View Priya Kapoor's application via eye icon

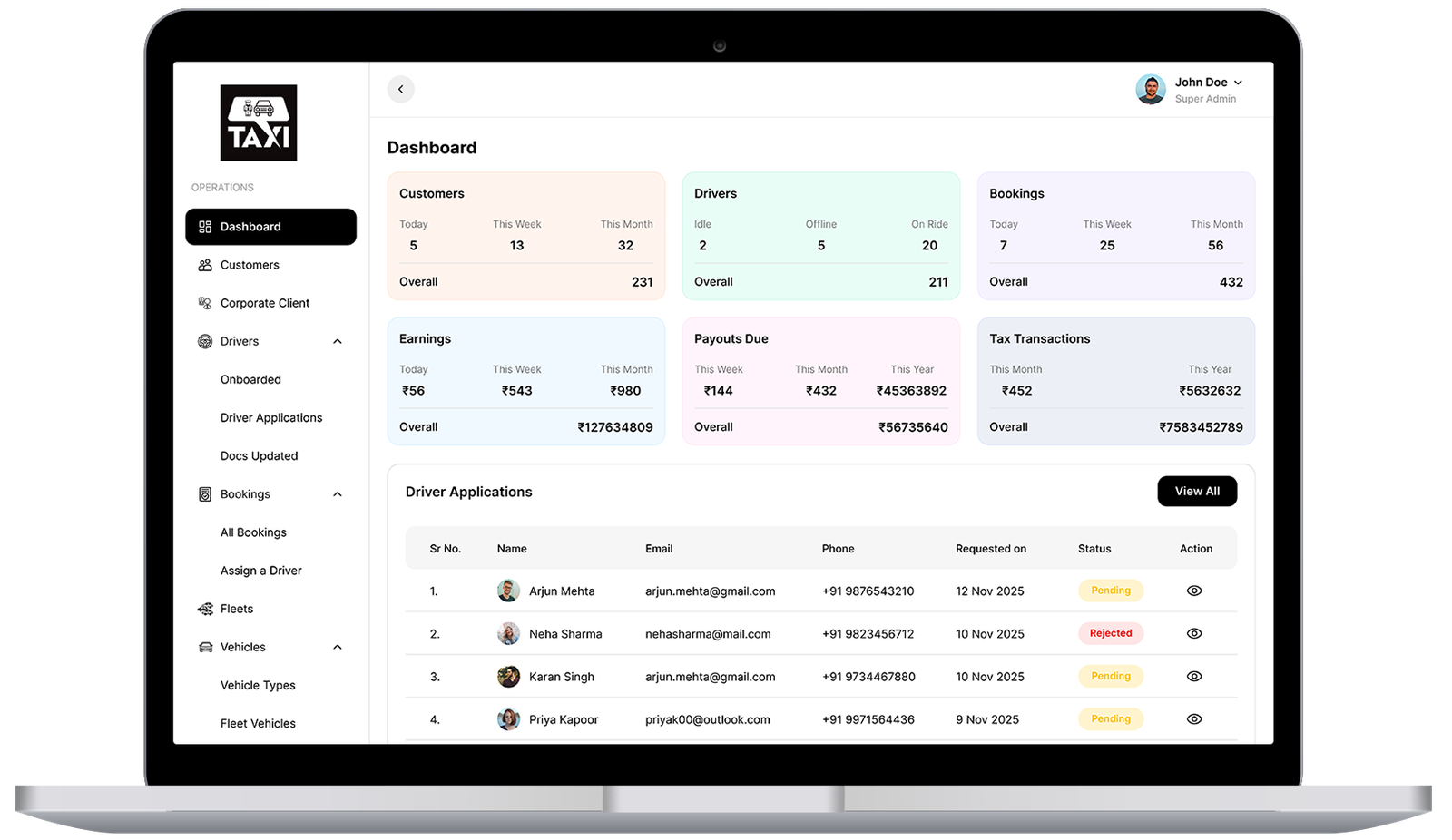tap(1194, 718)
